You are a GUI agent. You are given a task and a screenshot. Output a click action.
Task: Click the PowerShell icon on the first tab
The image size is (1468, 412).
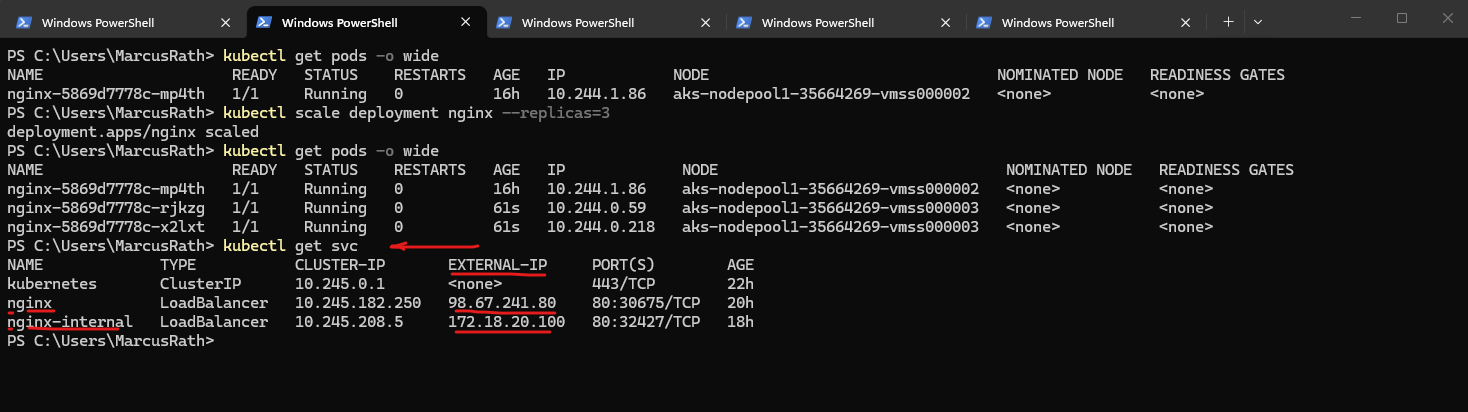pyautogui.click(x=25, y=23)
